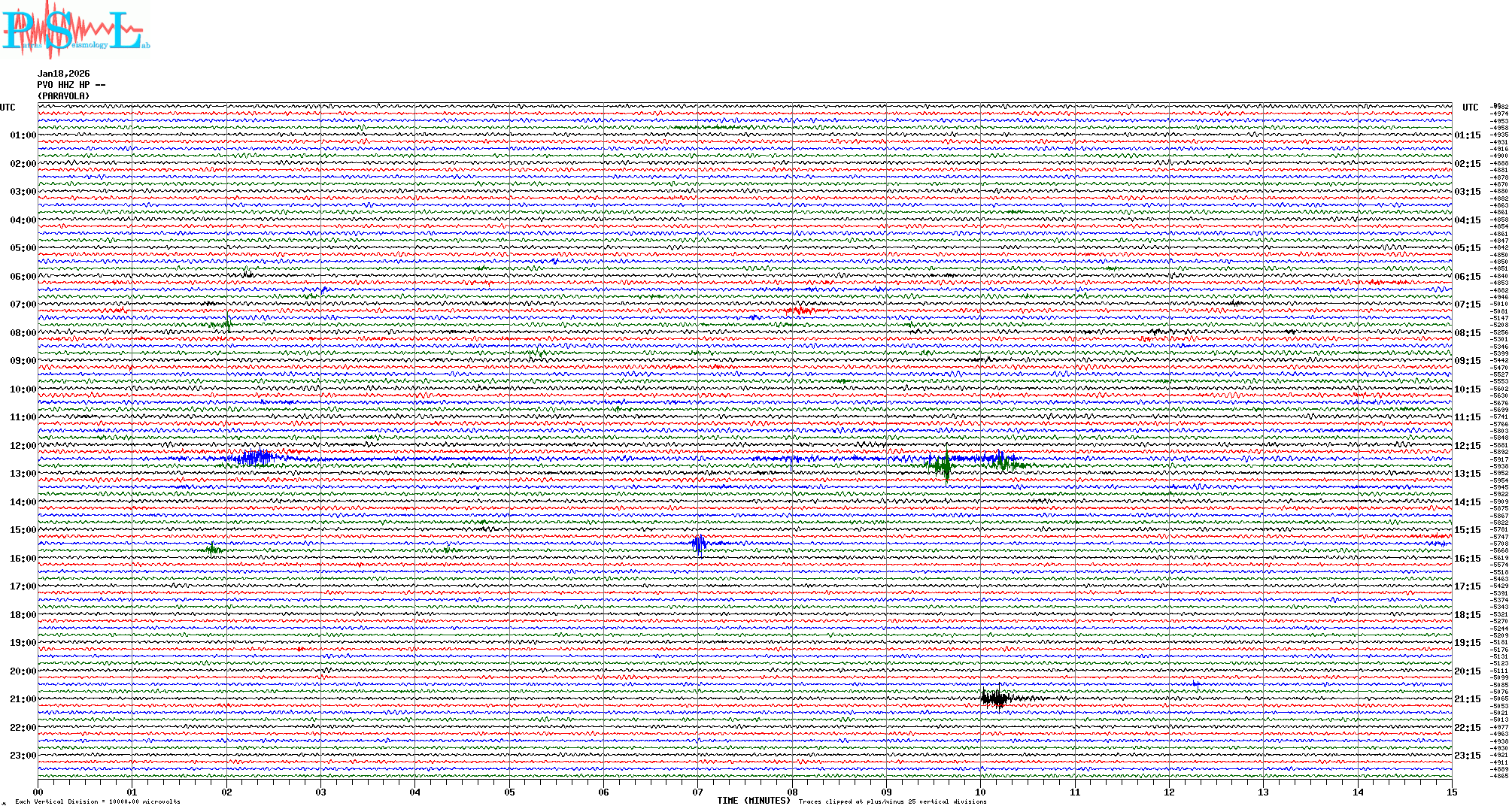The width and height of the screenshot is (1512, 812).
Task: Click the vertical division microvolts note
Action: pyautogui.click(x=98, y=801)
